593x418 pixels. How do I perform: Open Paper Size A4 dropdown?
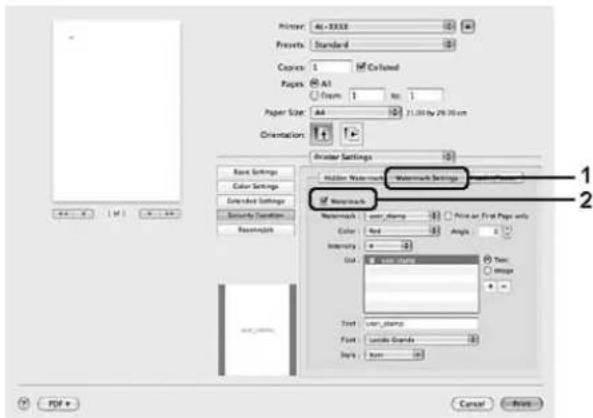click(355, 112)
